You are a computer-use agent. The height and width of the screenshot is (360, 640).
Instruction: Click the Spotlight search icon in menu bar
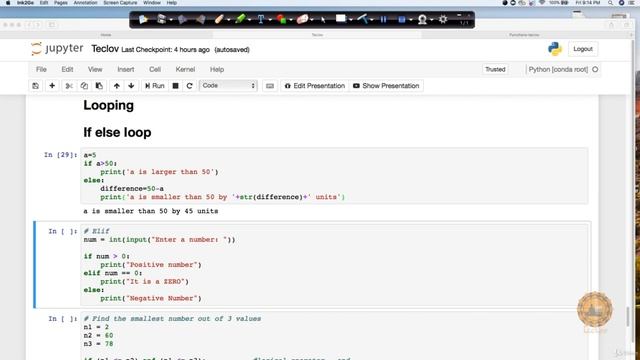[x=610, y=3]
